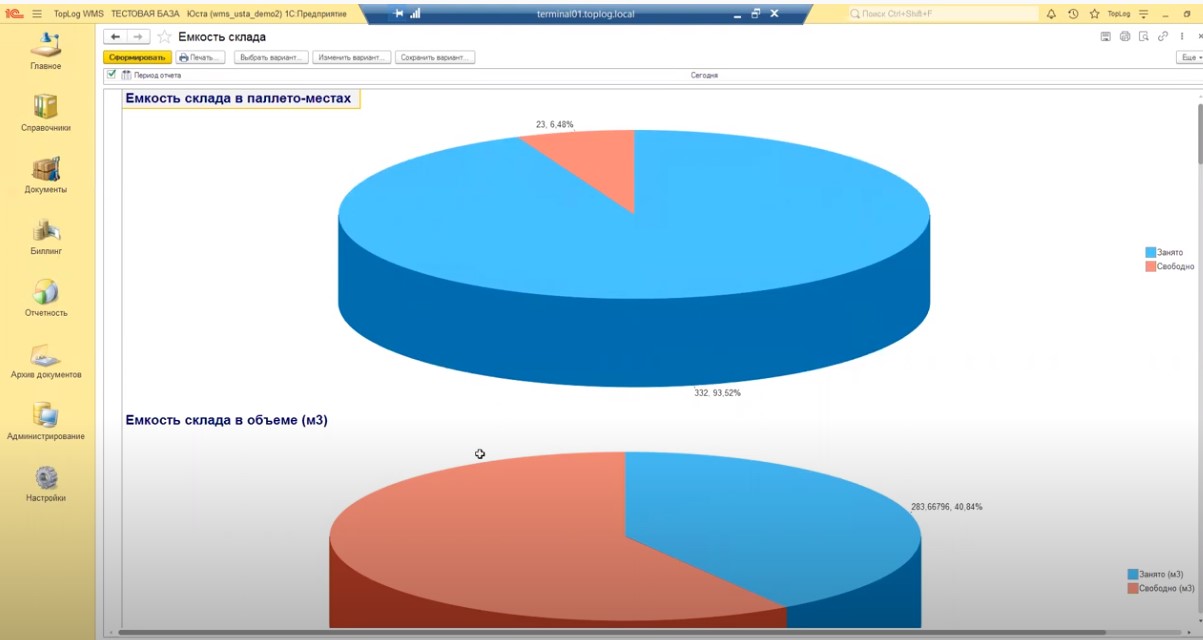Screen dimensions: 1203x640
Task: Open the vertical dots more menu
Action: 1180,37
